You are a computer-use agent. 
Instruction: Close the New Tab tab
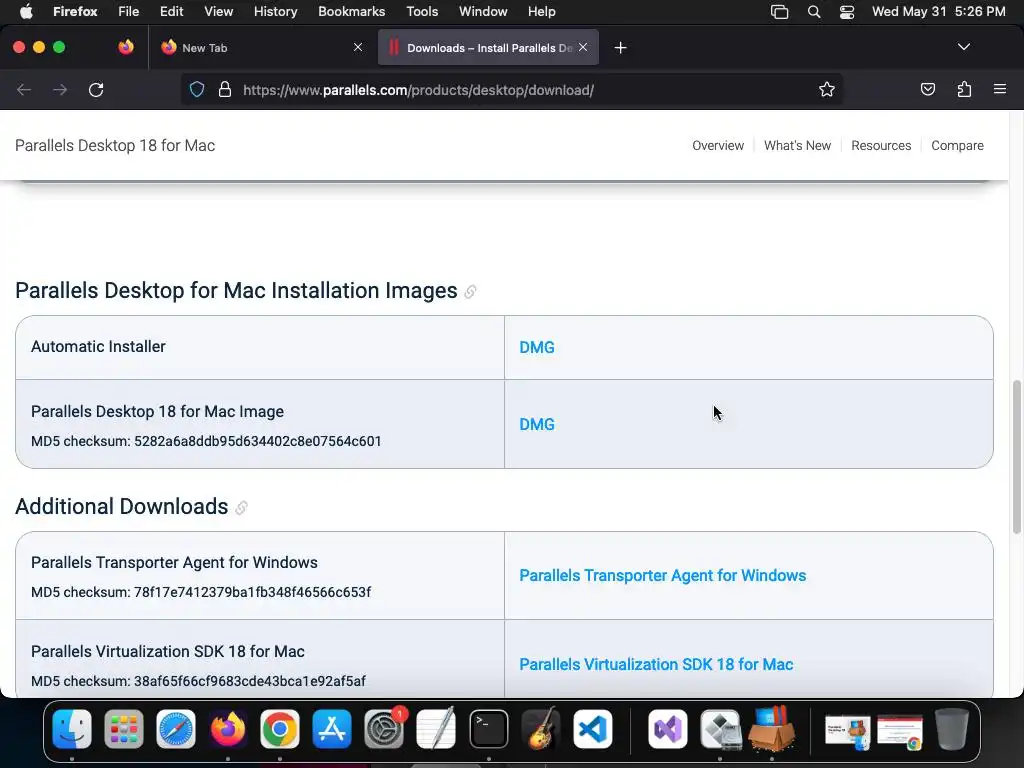tap(358, 47)
